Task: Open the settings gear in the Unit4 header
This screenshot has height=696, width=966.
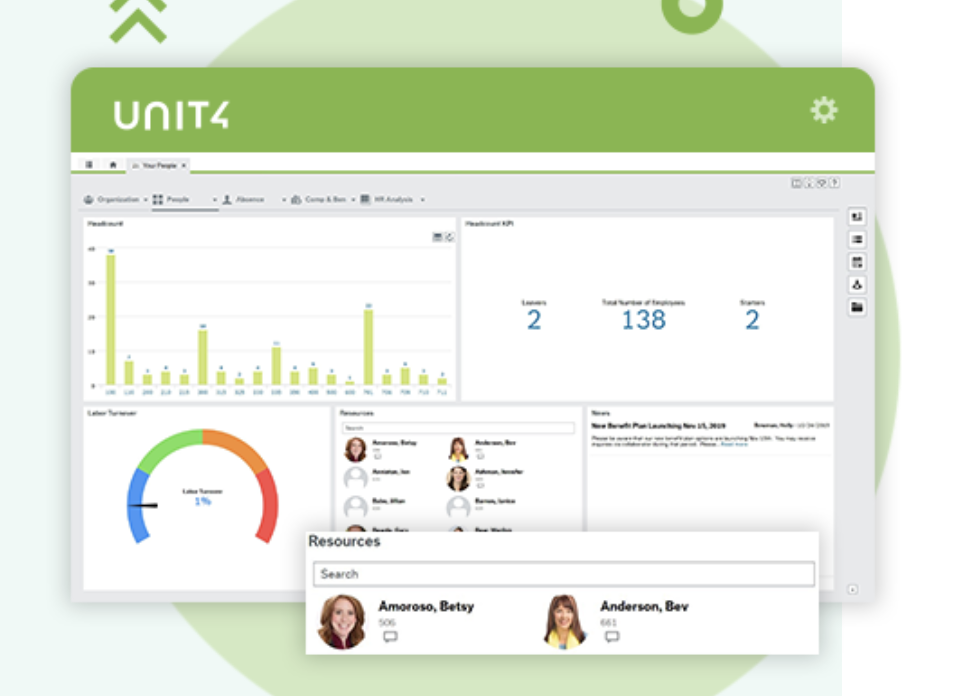Action: click(823, 110)
